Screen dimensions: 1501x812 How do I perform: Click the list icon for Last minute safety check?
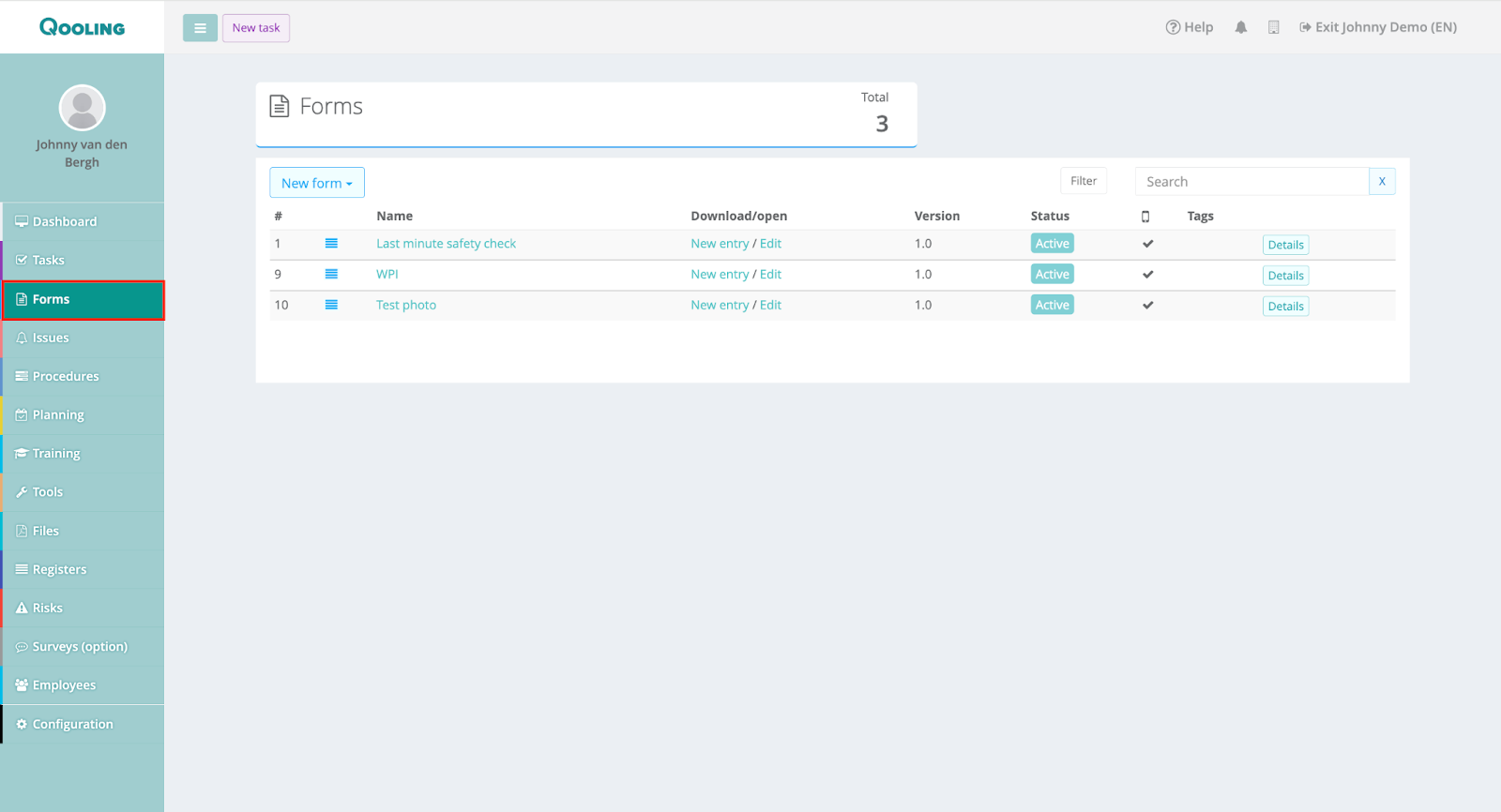(x=331, y=243)
